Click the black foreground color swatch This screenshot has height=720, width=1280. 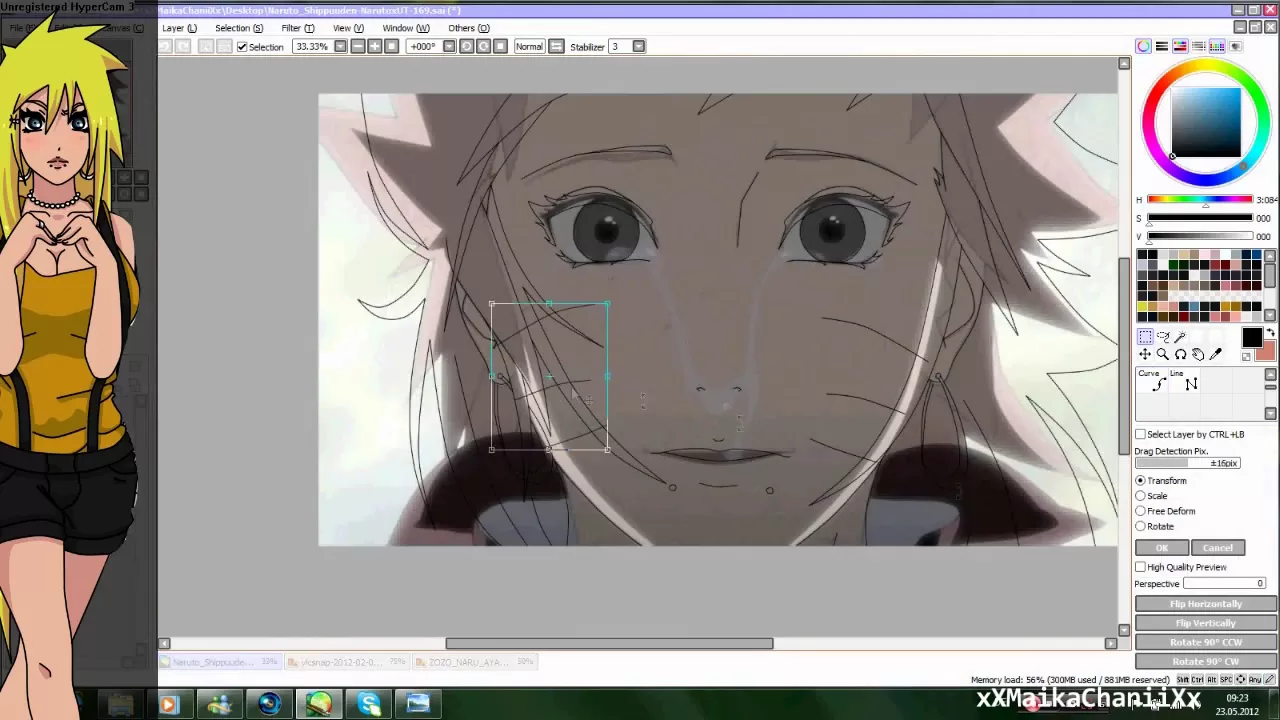(1252, 337)
